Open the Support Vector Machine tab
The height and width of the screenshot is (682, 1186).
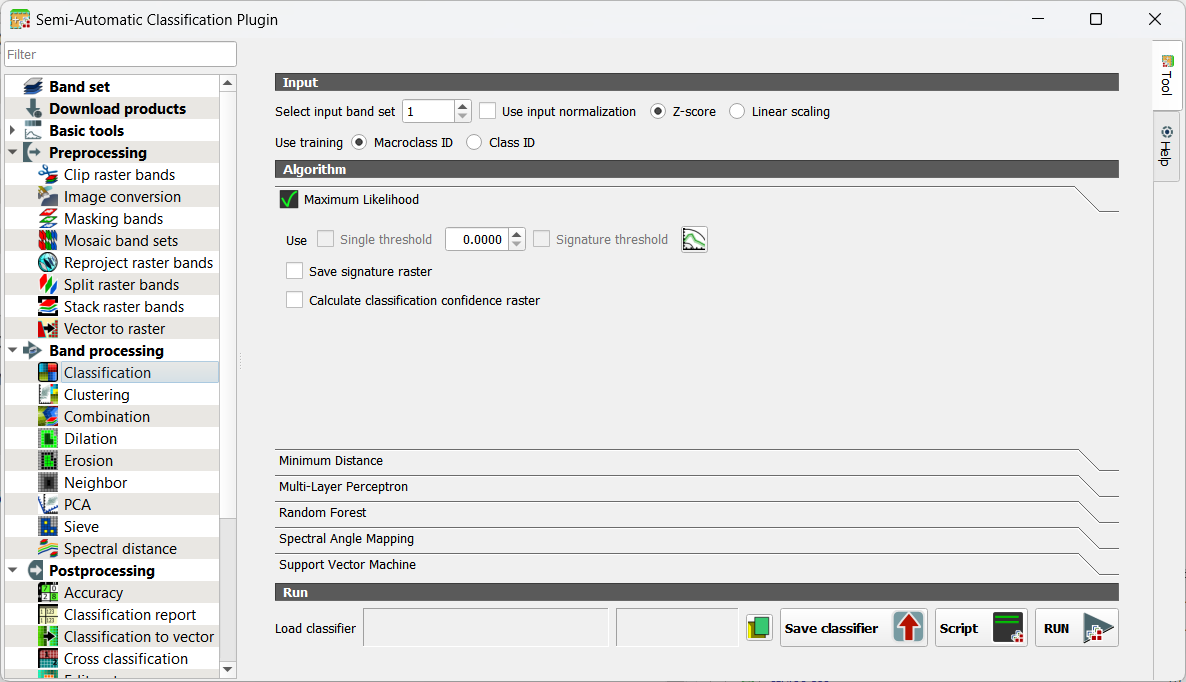click(x=347, y=565)
